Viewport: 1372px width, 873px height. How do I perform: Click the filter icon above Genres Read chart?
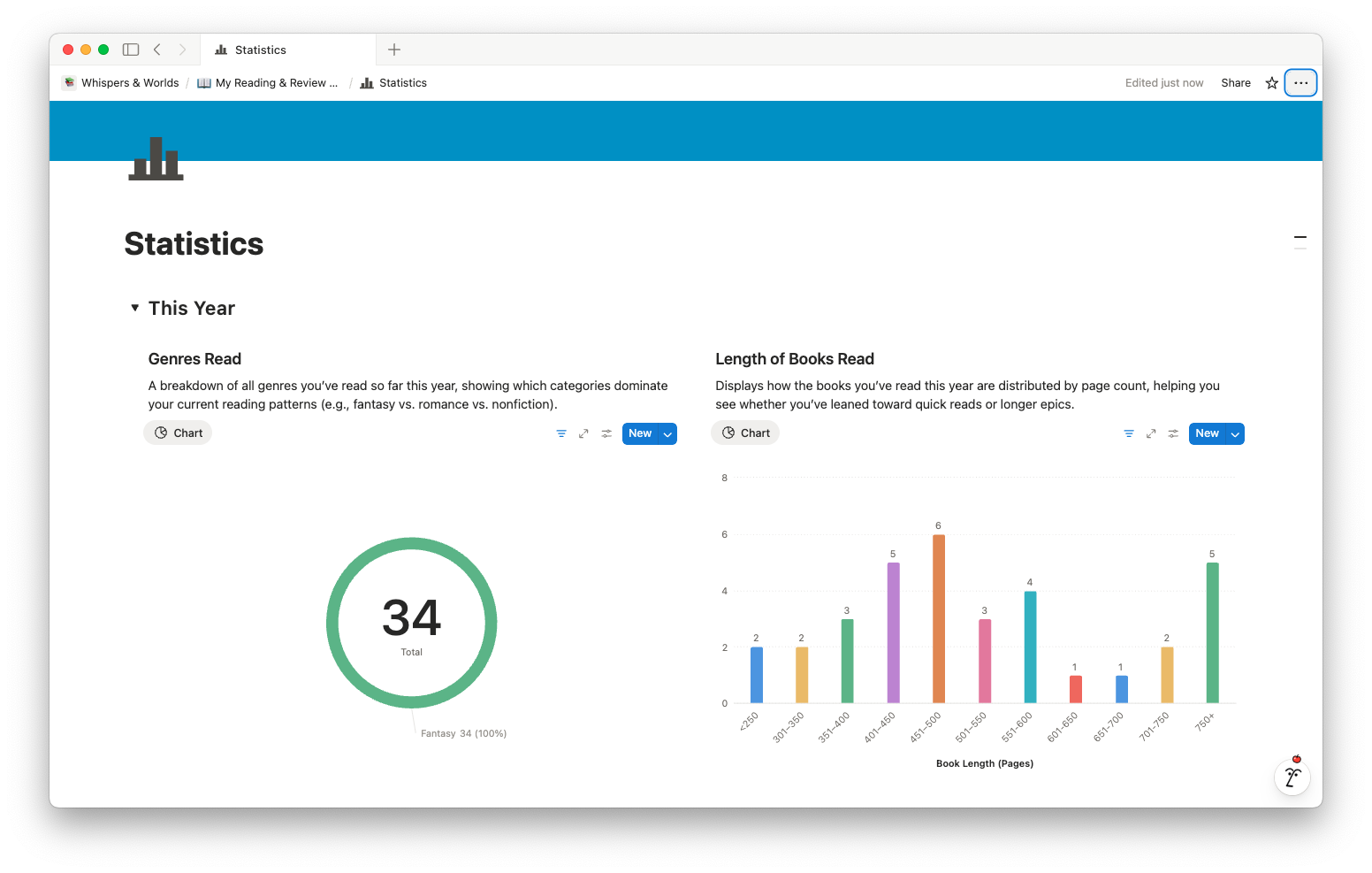click(561, 433)
